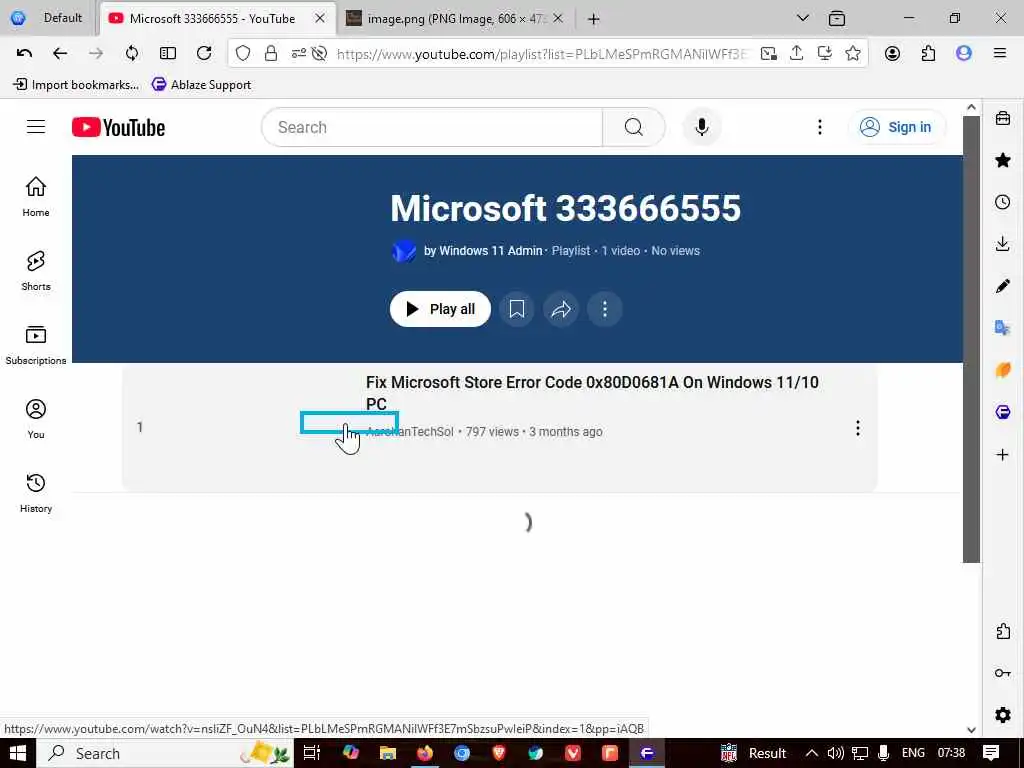Image resolution: width=1024 pixels, height=768 pixels.
Task: Open add-ons icon at sidebar bottom
Action: [x=1003, y=631]
